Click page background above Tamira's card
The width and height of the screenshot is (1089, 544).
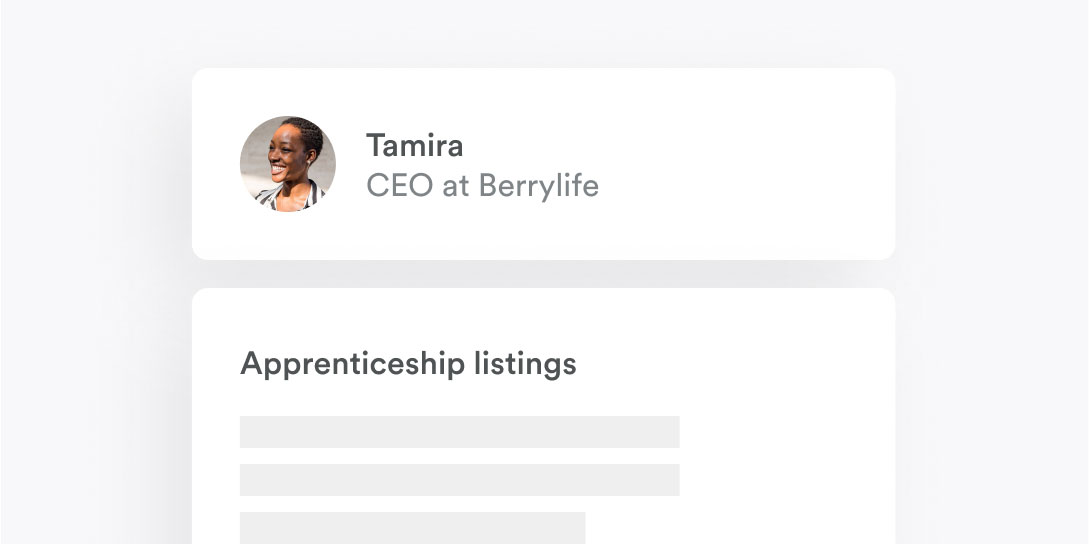[x=543, y=33]
